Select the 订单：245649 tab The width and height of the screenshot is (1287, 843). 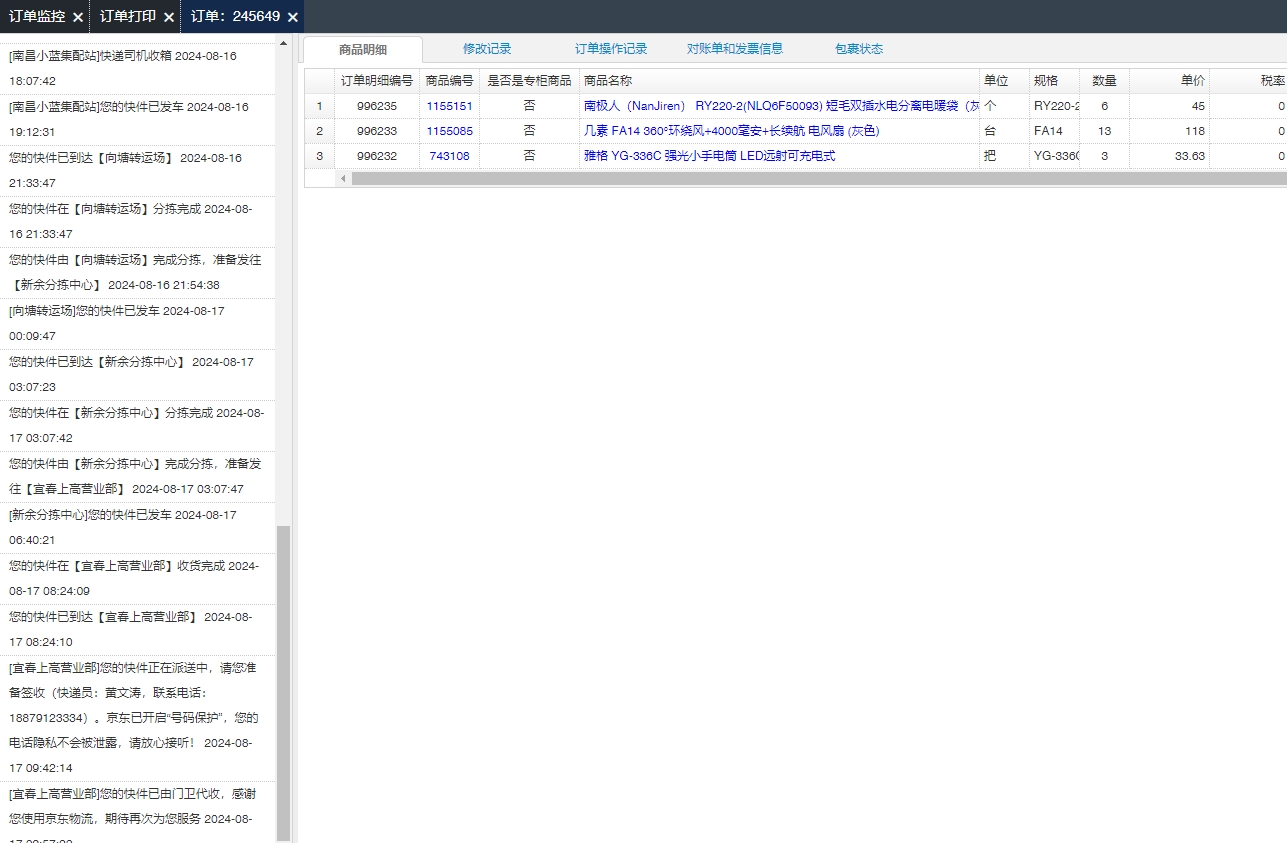point(235,16)
